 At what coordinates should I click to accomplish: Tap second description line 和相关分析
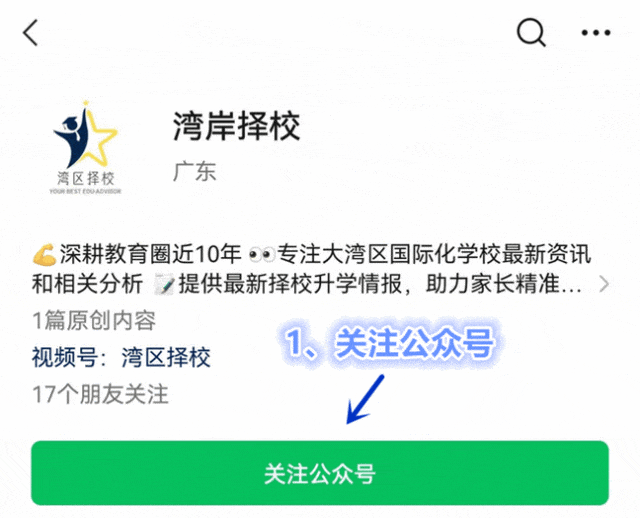(87, 284)
